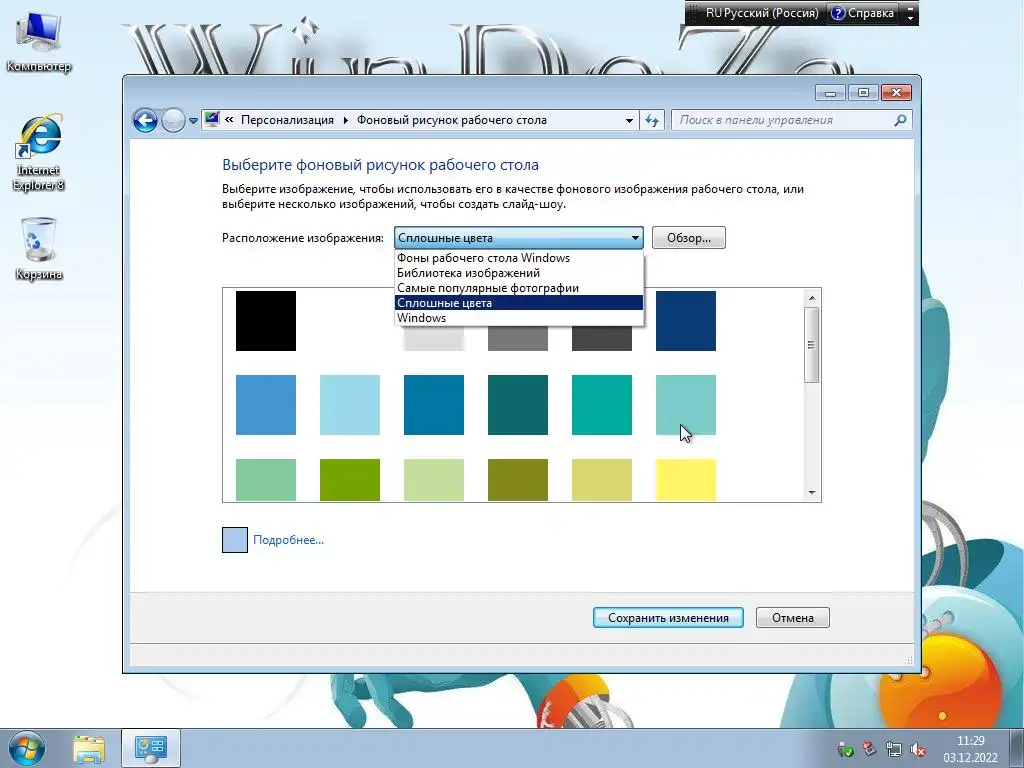This screenshot has width=1024, height=768.
Task: Click Сохранить изменения button
Action: coord(668,618)
